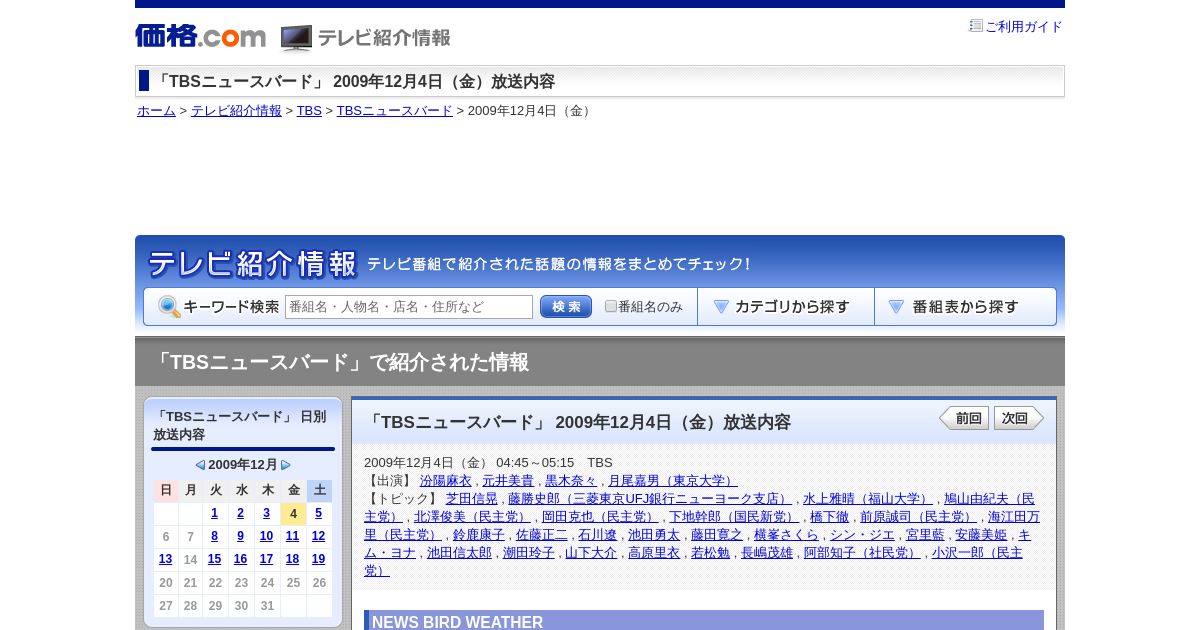Select calendar date 17
1200x630 pixels.
click(x=266, y=559)
